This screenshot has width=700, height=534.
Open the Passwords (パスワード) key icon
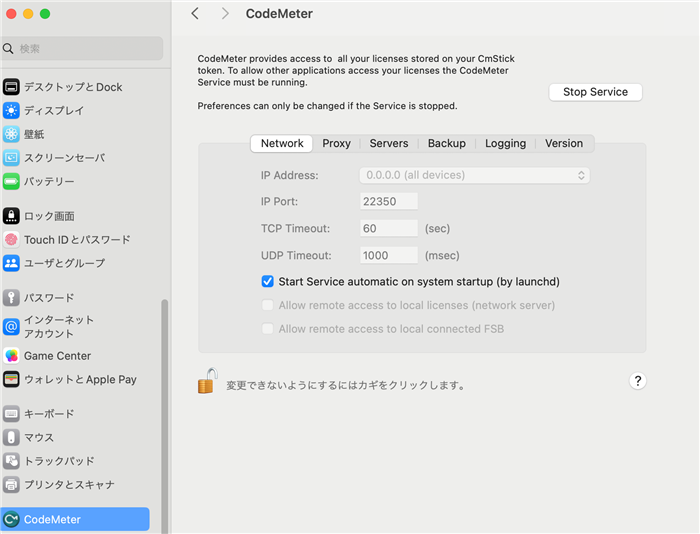pyautogui.click(x=11, y=297)
